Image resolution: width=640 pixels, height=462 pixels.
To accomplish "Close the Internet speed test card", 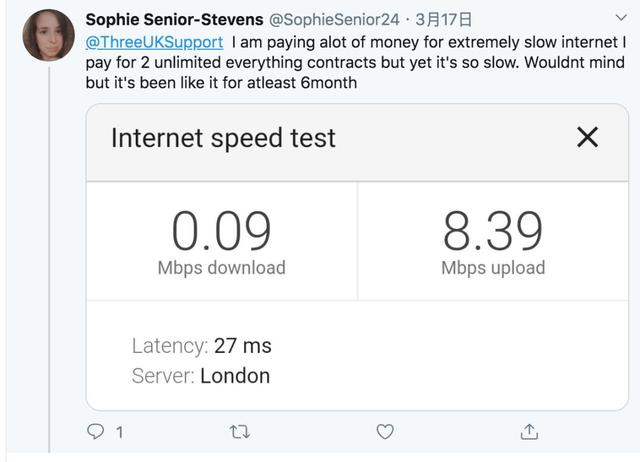I will (x=588, y=137).
